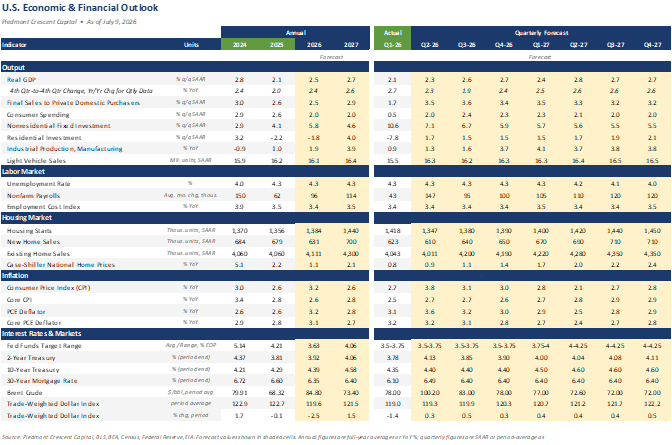Click the "Fed Funds Target Range" row label
672x445 pixels.
tap(44, 346)
